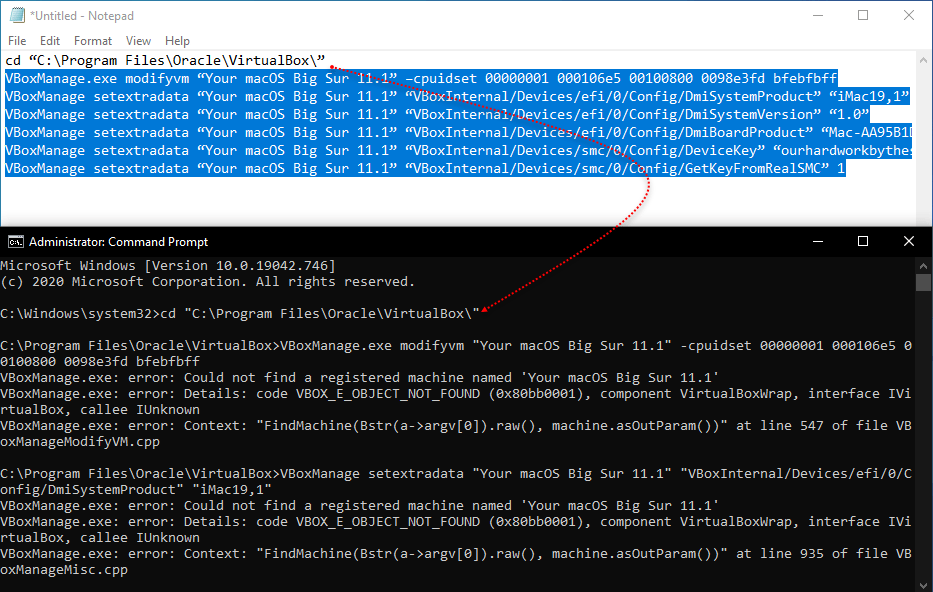Open the Help menu in Notepad
Viewport: 933px width, 592px height.
pos(177,40)
